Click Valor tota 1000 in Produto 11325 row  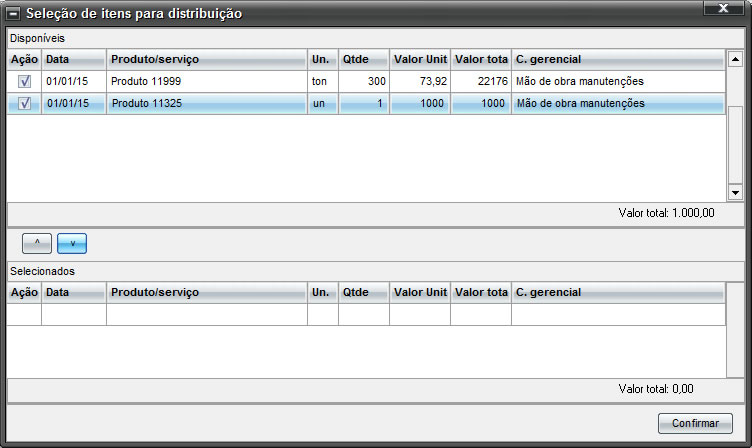[481, 103]
